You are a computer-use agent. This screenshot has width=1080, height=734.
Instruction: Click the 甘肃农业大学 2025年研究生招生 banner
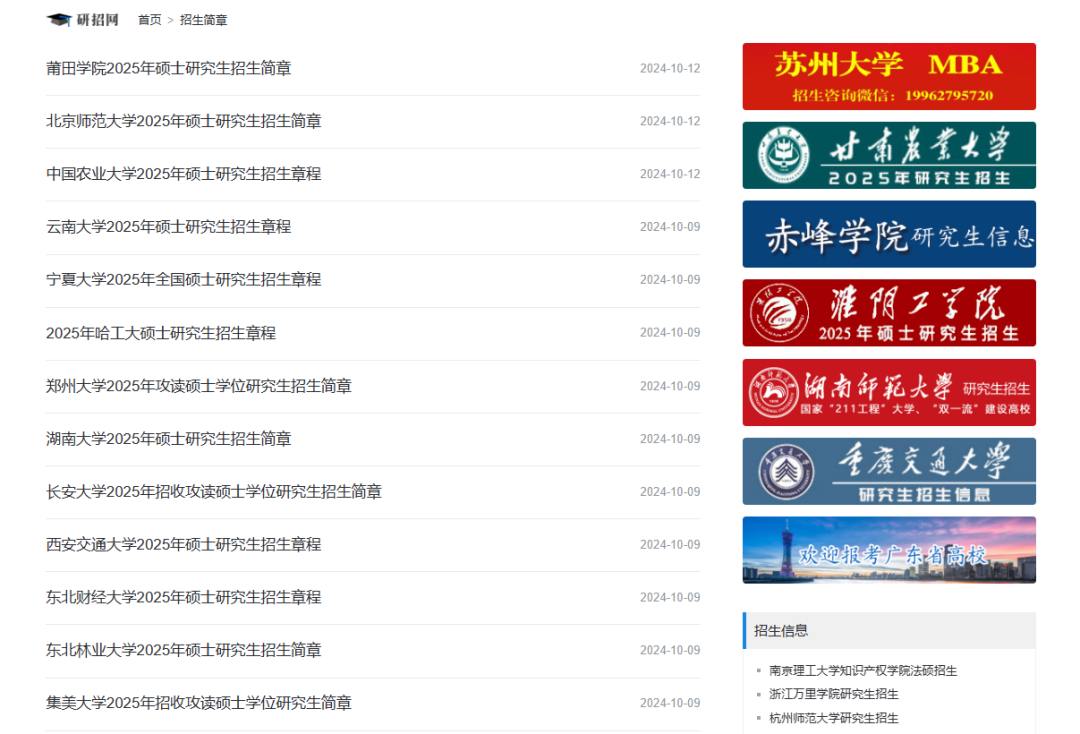click(x=889, y=156)
